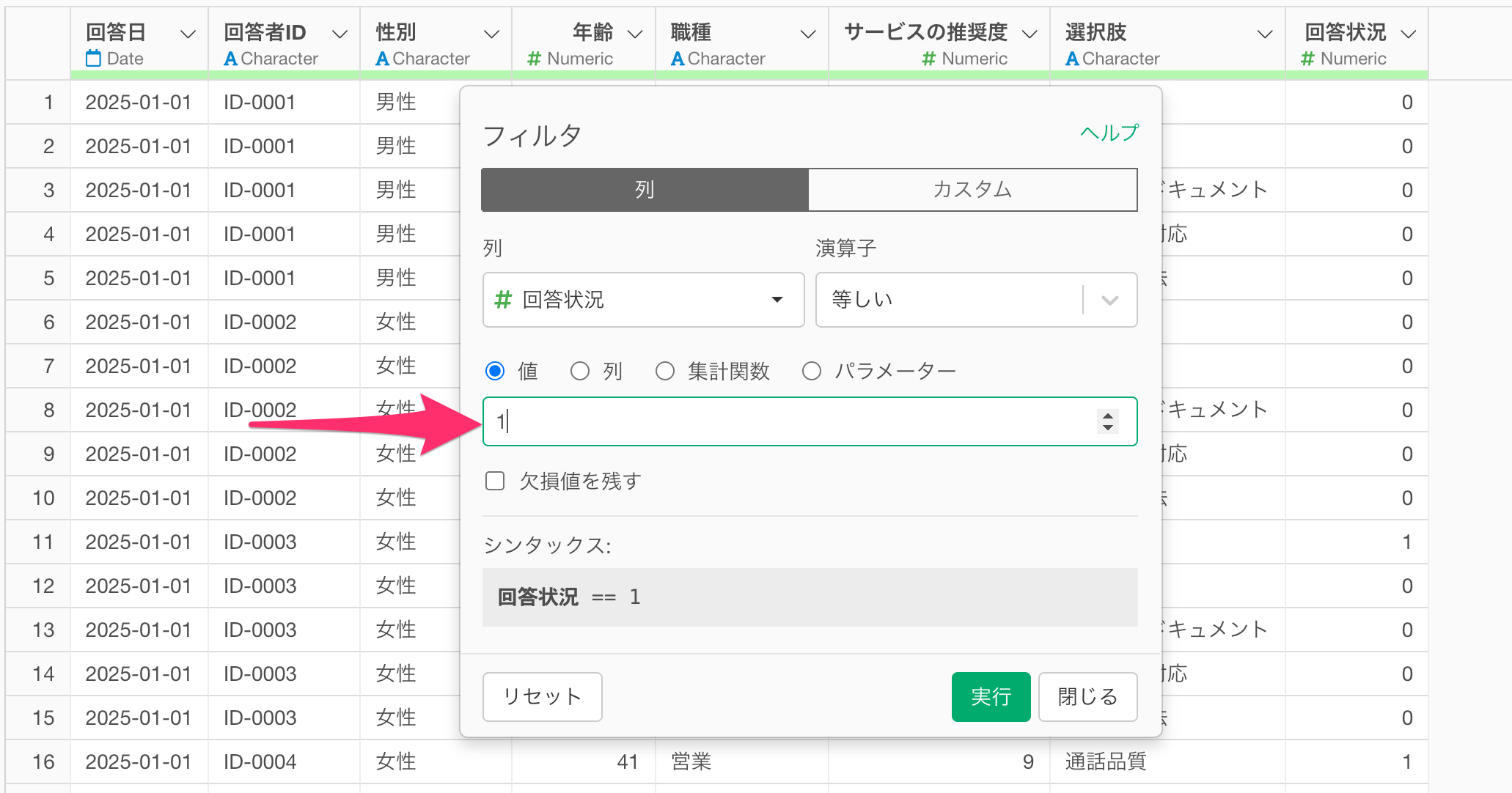
Task: Click the Numeric hash icon under 年齢
Action: (535, 59)
